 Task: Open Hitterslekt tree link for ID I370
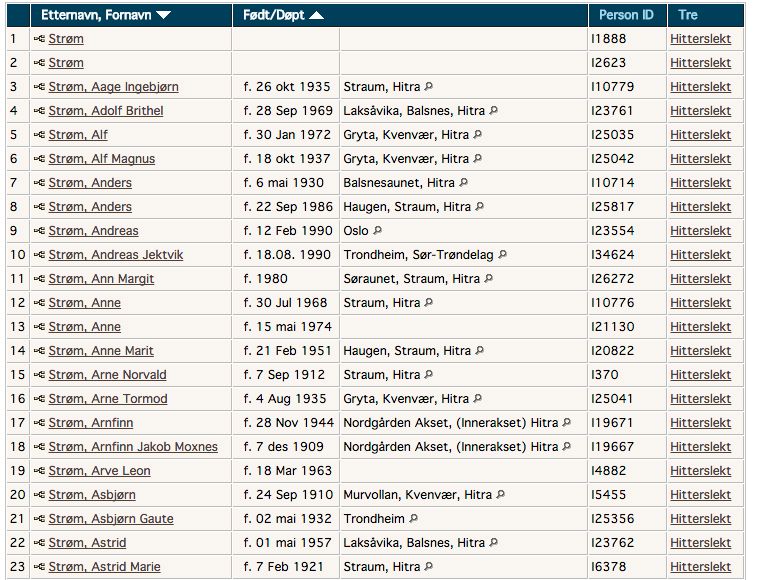700,375
